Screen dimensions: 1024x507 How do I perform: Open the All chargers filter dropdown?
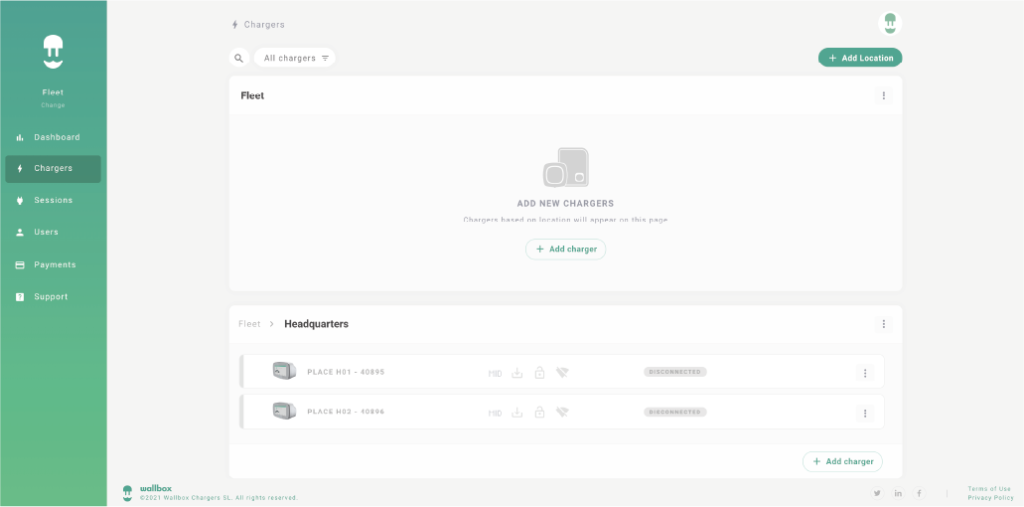pos(295,58)
